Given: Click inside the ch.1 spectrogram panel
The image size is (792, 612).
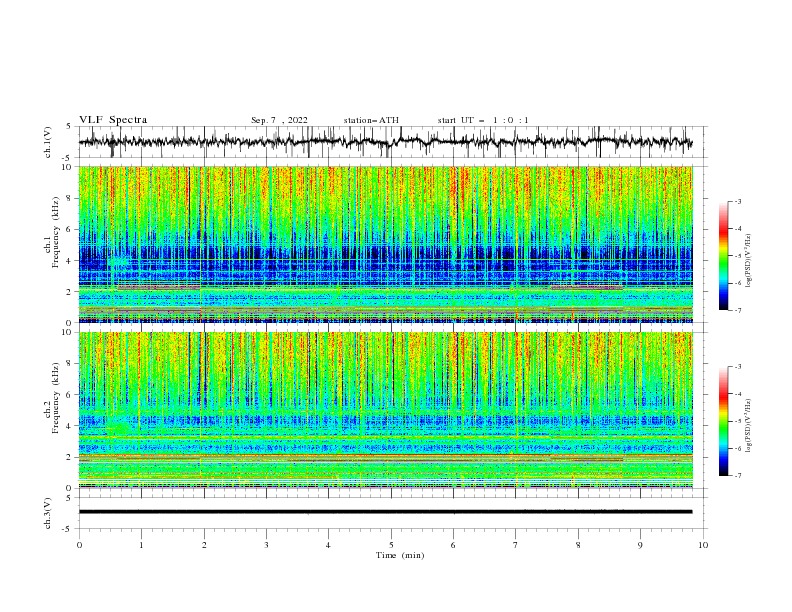Looking at the screenshot, I should click(x=385, y=244).
